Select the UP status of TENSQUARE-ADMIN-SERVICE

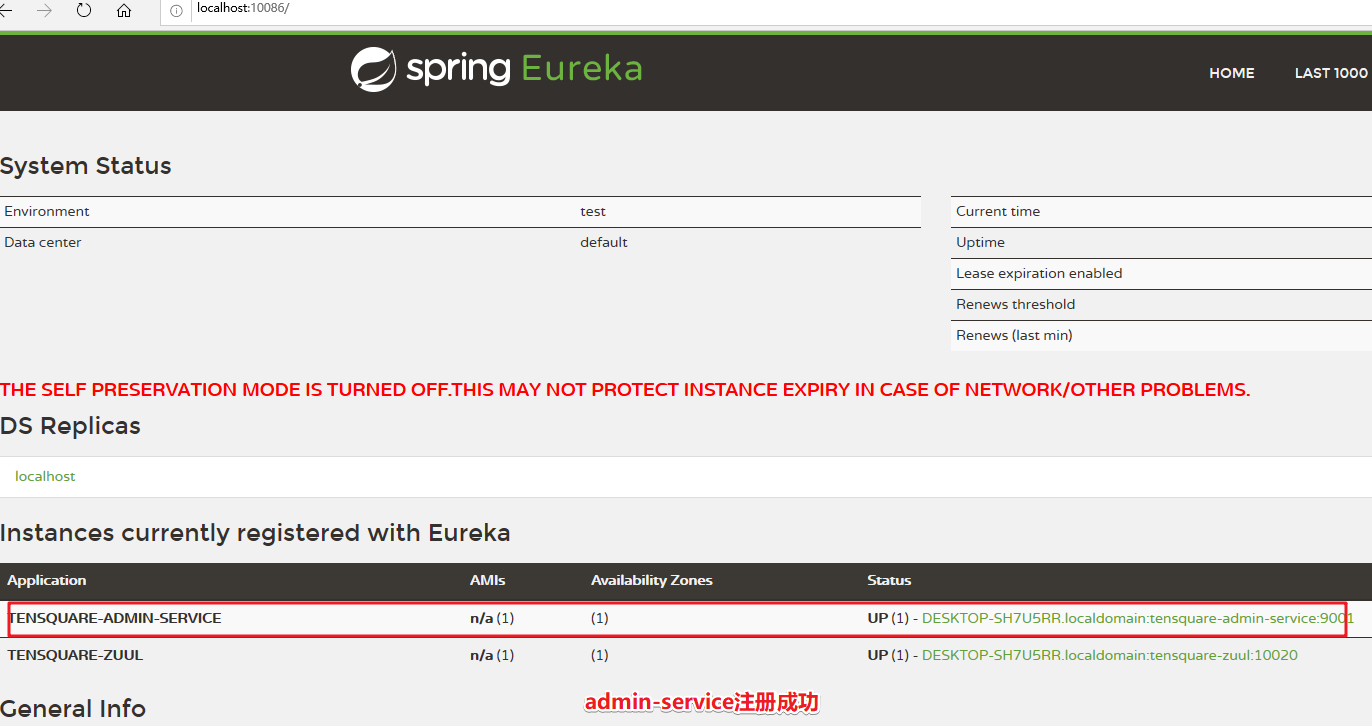878,618
